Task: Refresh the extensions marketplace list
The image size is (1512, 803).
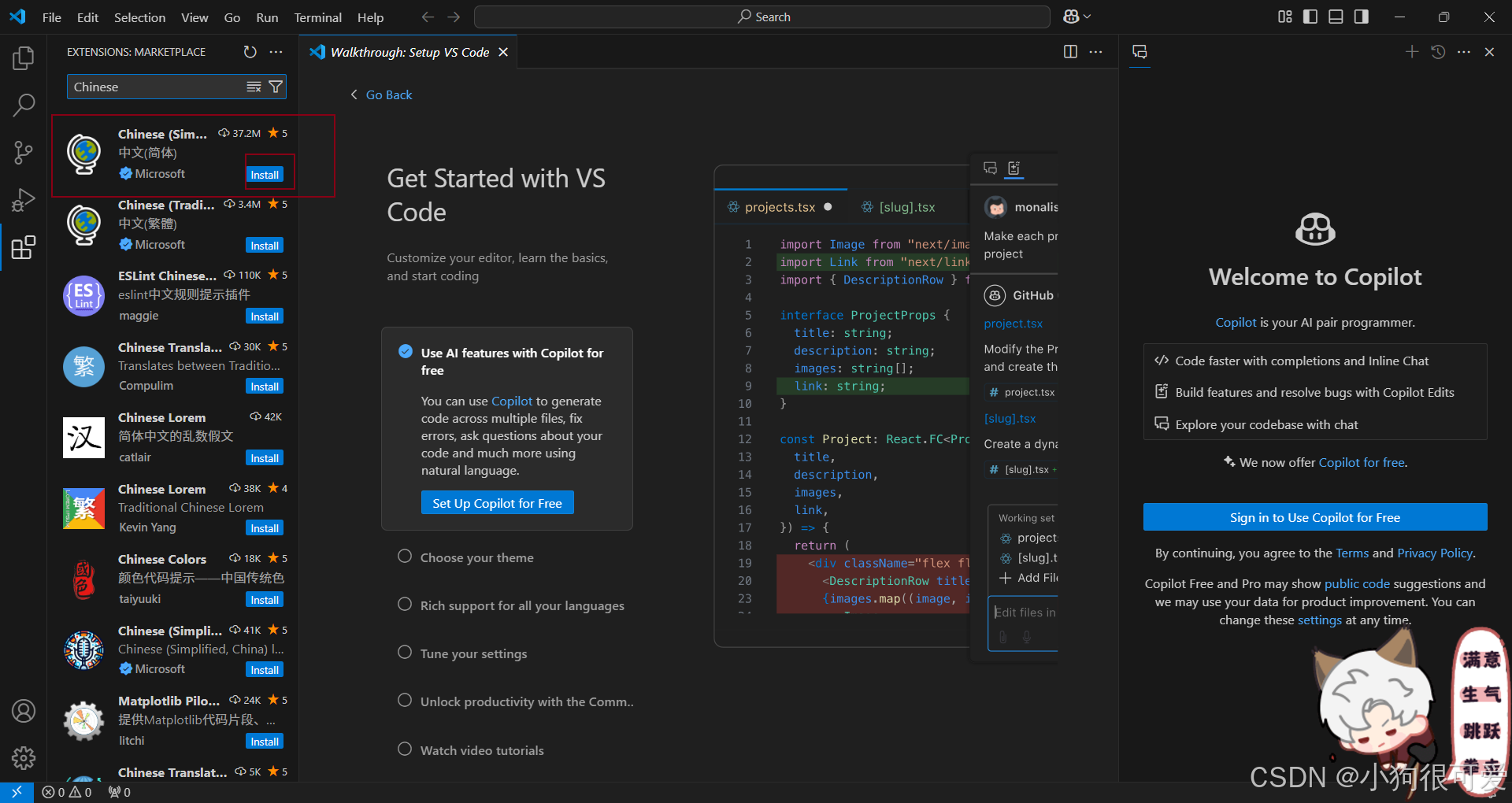Action: point(250,52)
